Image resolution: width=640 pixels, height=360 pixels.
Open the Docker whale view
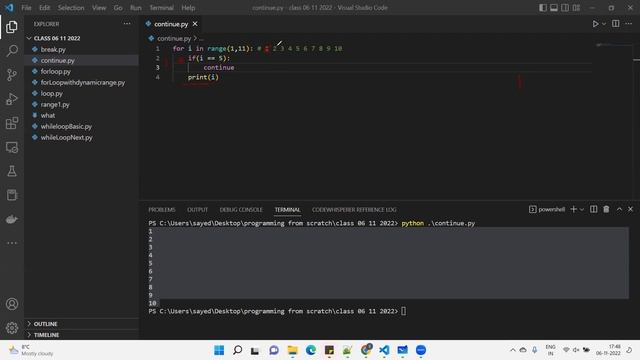pyautogui.click(x=12, y=219)
